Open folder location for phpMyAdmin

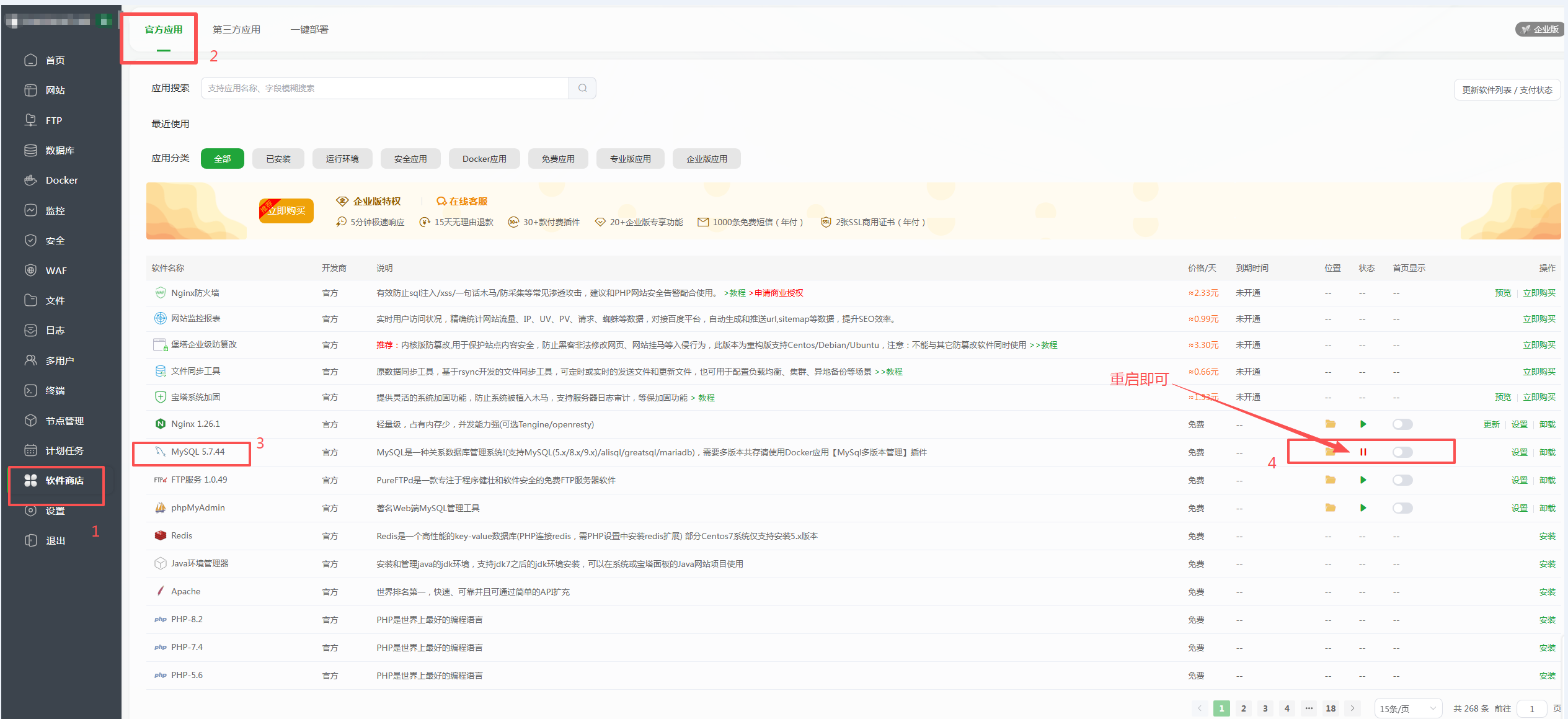(x=1330, y=508)
